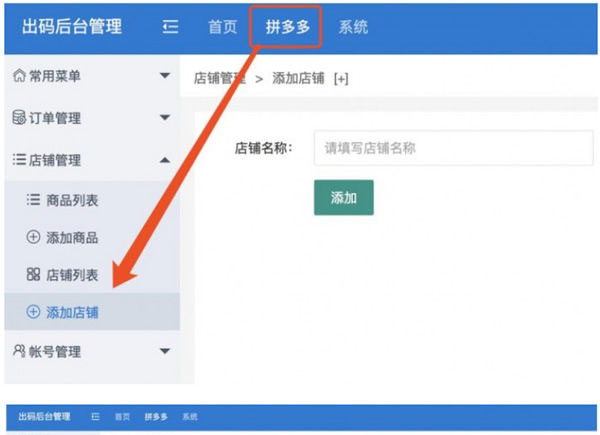Image resolution: width=600 pixels, height=435 pixels.
Task: Open 首页 in the lower header bar
Action: (x=122, y=417)
